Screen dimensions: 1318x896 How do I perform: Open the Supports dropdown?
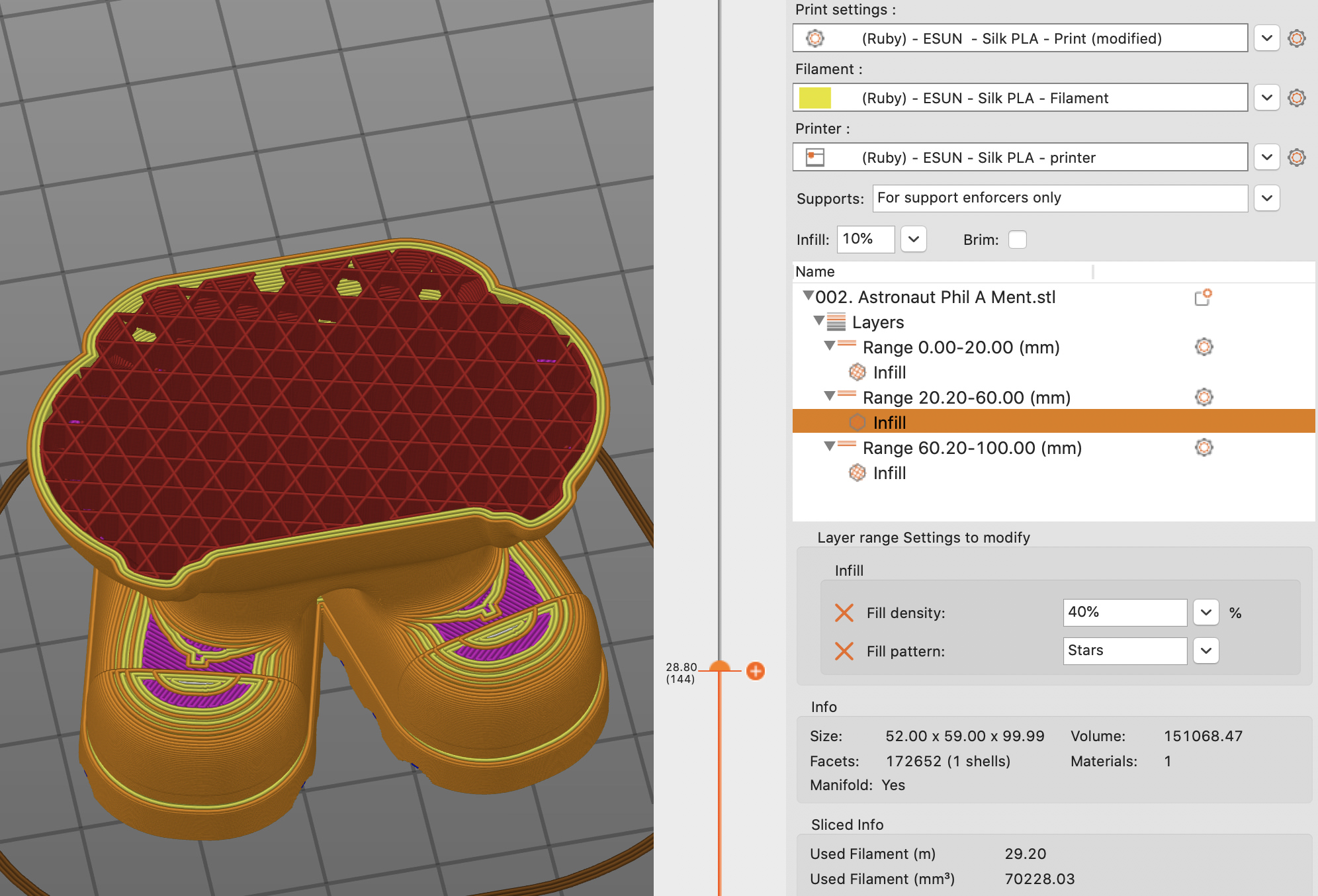(x=1266, y=198)
